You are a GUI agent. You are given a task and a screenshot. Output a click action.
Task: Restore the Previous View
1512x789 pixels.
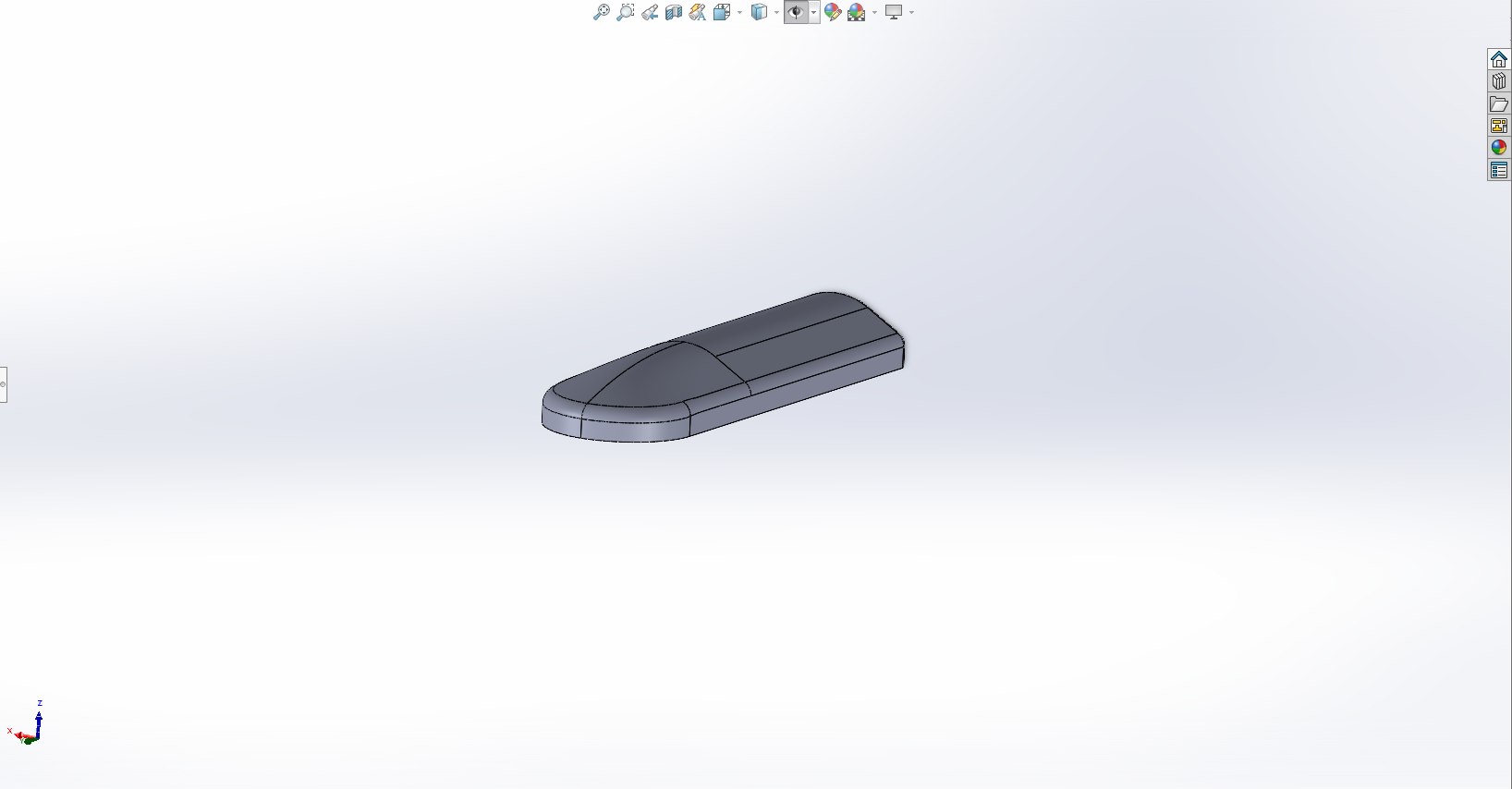click(x=650, y=12)
